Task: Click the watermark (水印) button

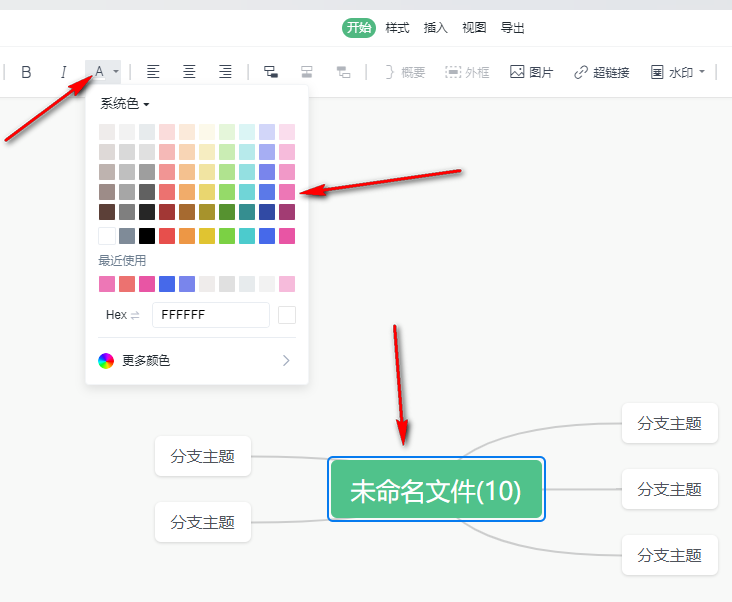Action: click(x=672, y=72)
